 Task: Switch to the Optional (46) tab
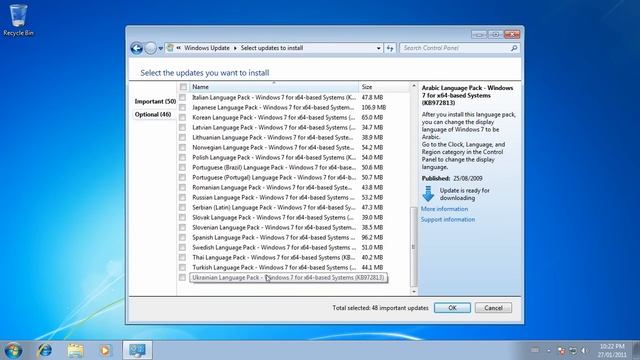coord(153,115)
